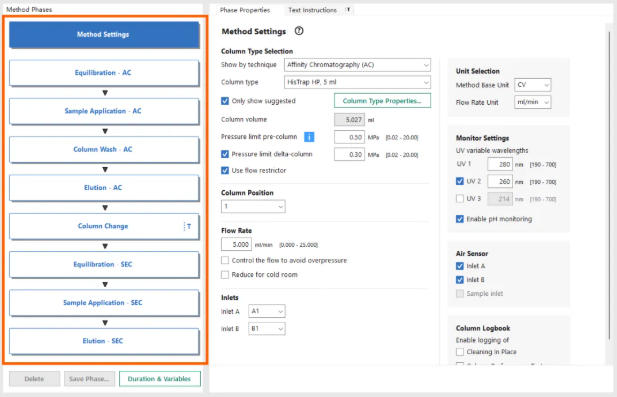The width and height of the screenshot is (617, 397).
Task: Uncheck the UV 2 wavelength checkbox
Action: tap(460, 181)
